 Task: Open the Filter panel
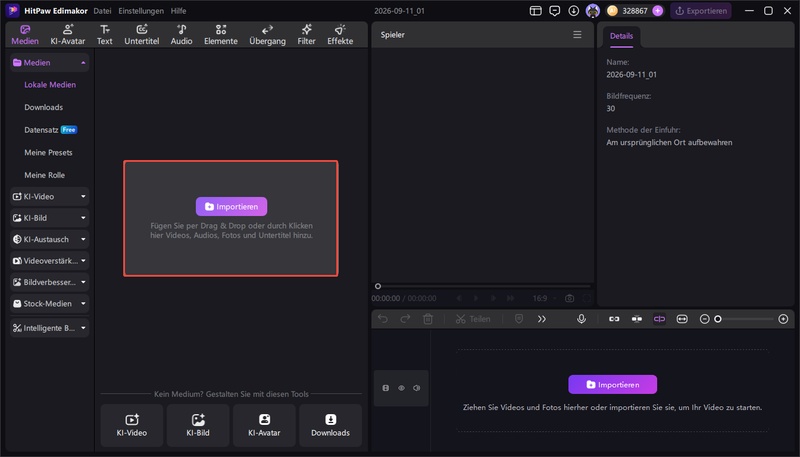(x=307, y=35)
